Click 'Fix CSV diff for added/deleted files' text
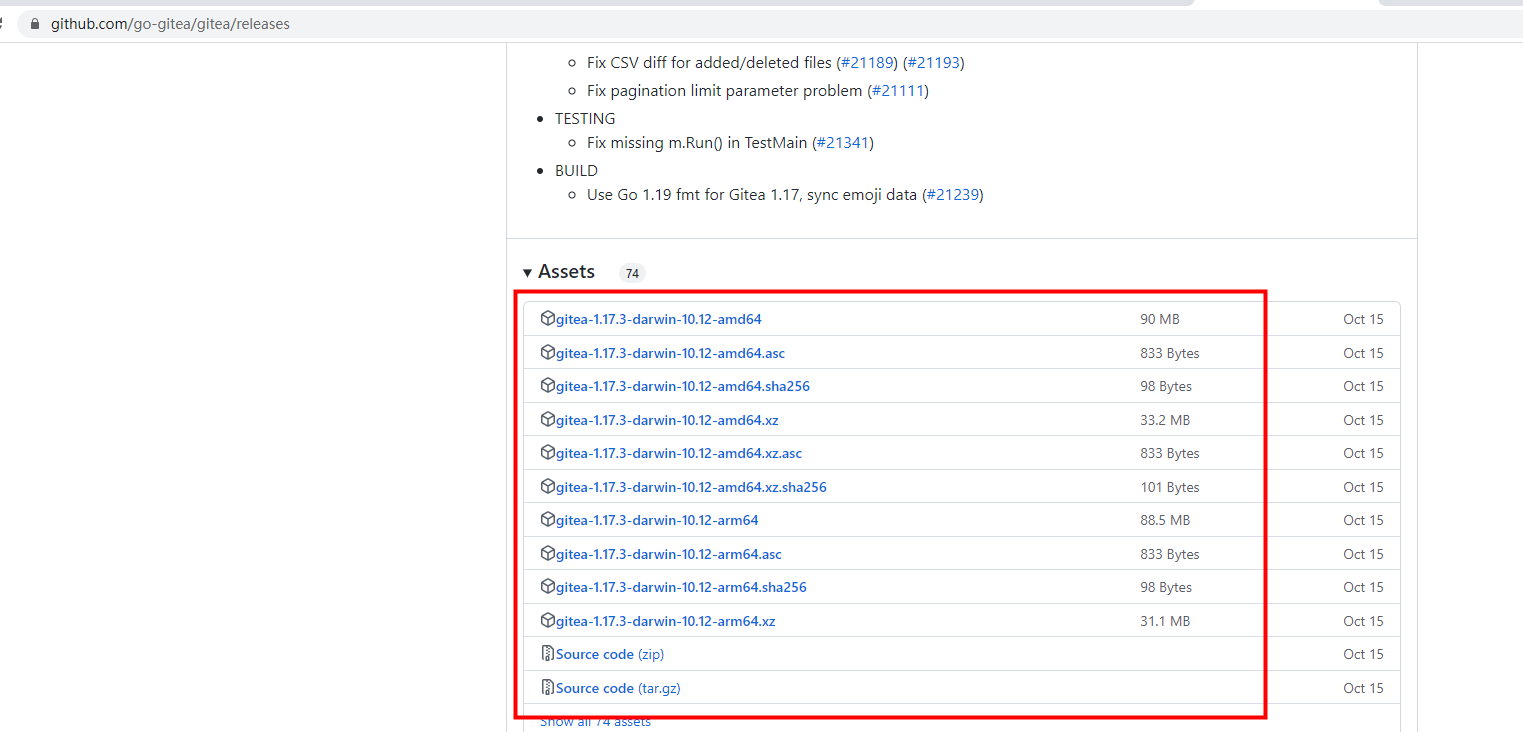 pos(709,63)
